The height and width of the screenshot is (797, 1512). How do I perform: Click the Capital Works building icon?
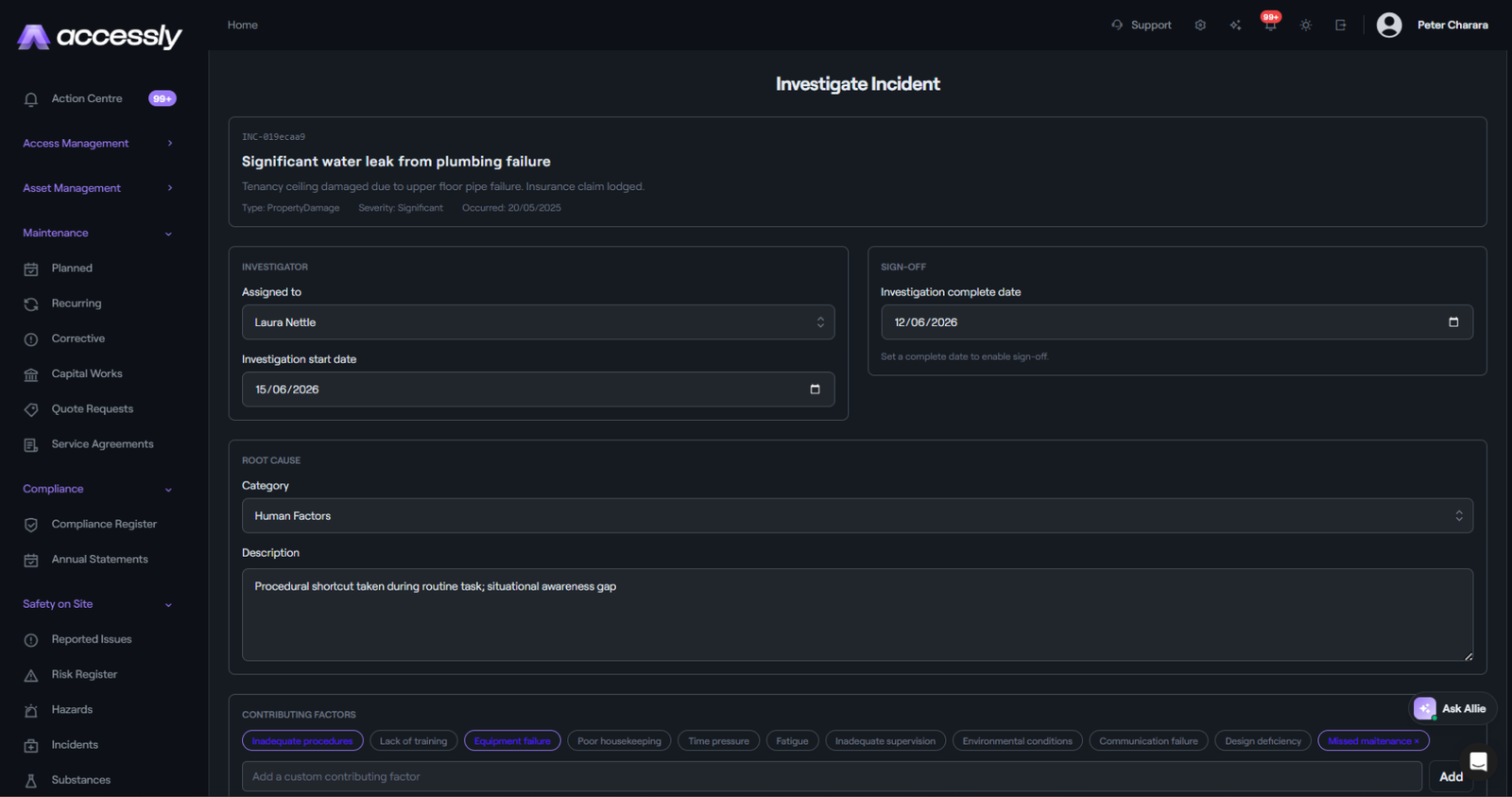click(x=31, y=374)
